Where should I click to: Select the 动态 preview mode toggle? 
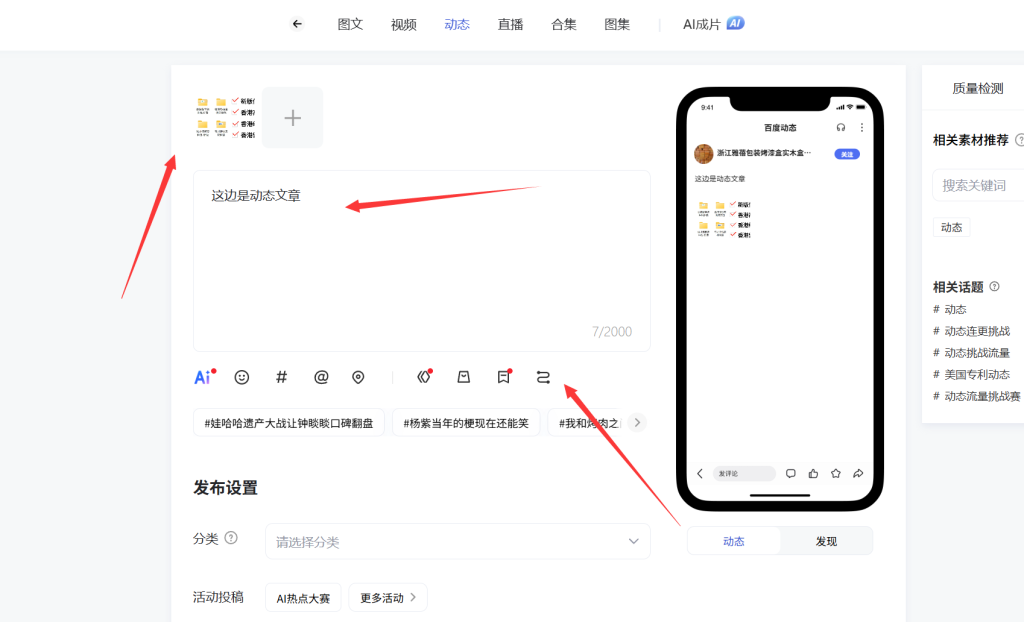[734, 541]
